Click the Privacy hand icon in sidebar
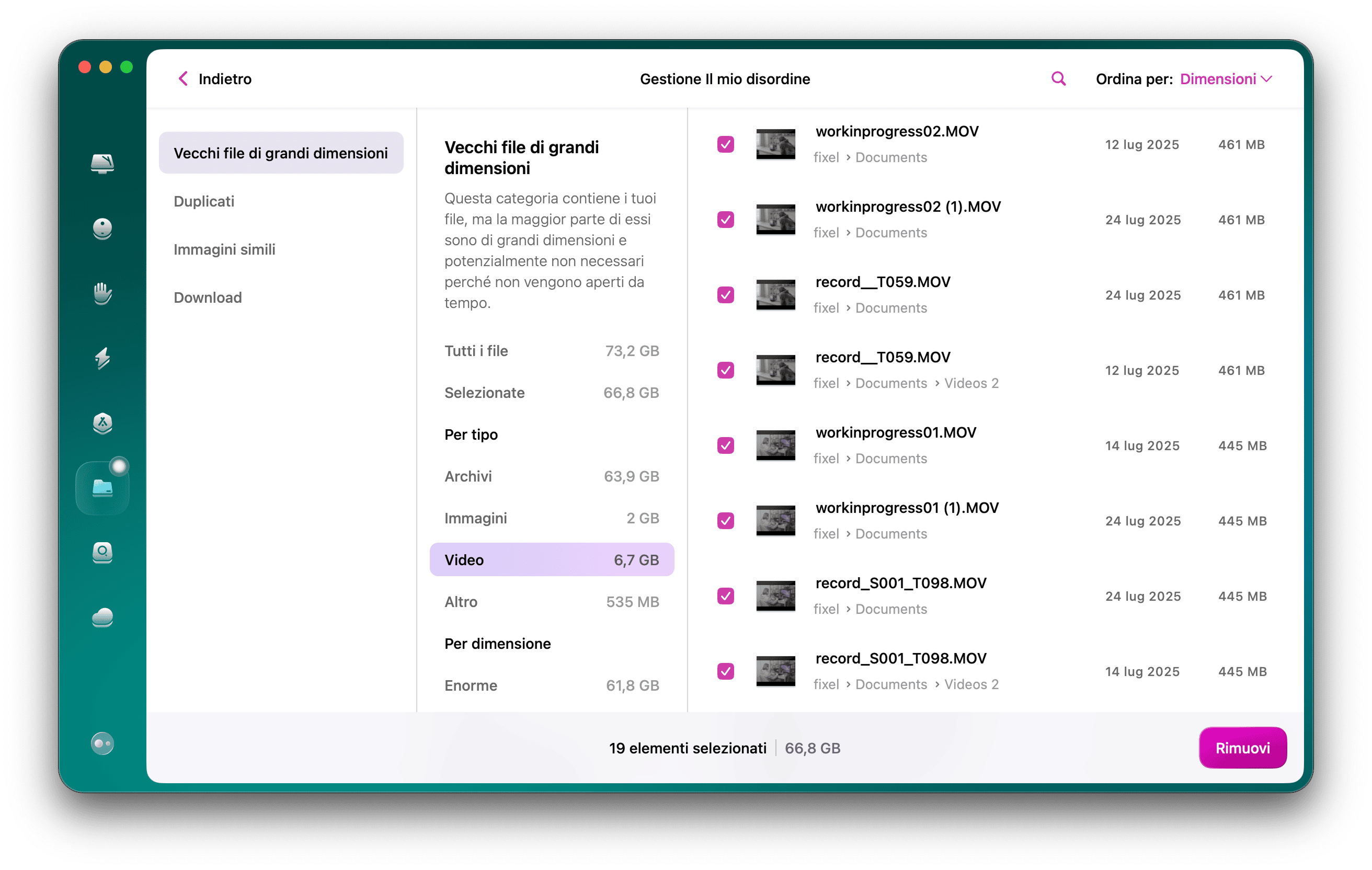1372x870 pixels. pos(102,294)
